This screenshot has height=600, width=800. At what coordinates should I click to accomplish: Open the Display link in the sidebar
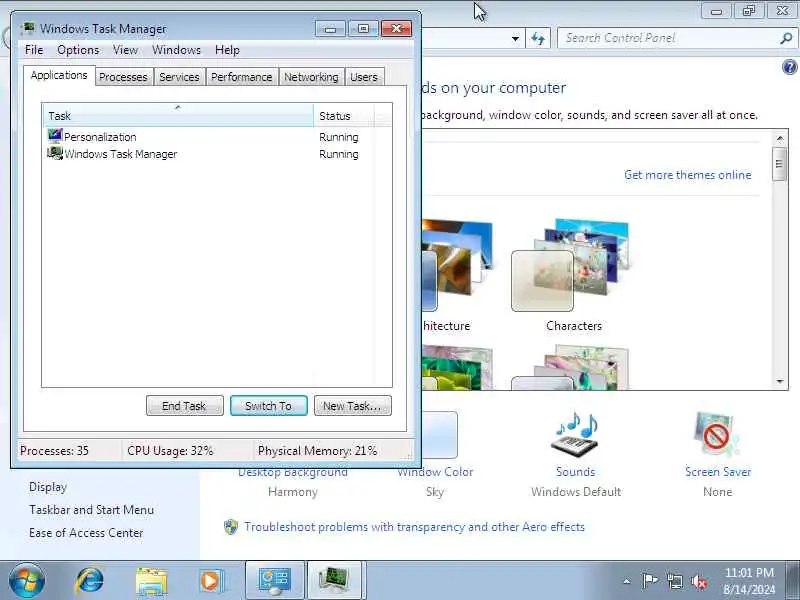coord(48,487)
